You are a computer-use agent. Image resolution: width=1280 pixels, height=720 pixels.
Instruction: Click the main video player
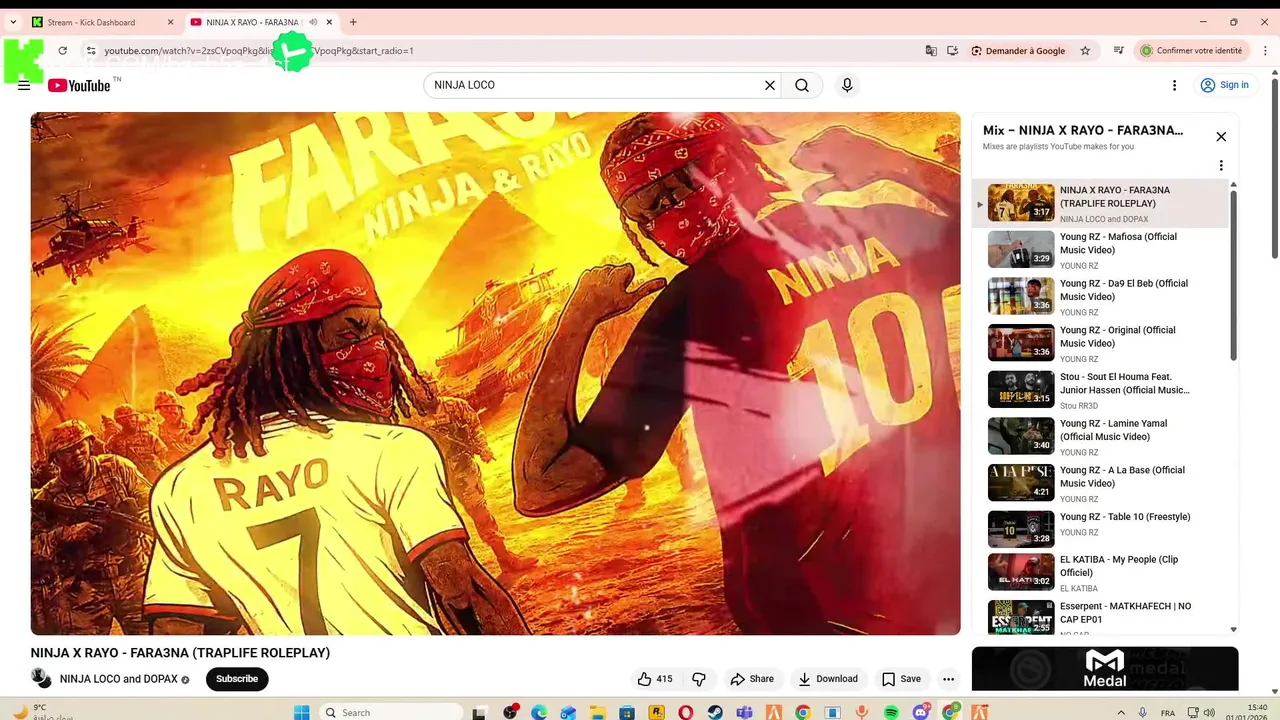[x=495, y=373]
